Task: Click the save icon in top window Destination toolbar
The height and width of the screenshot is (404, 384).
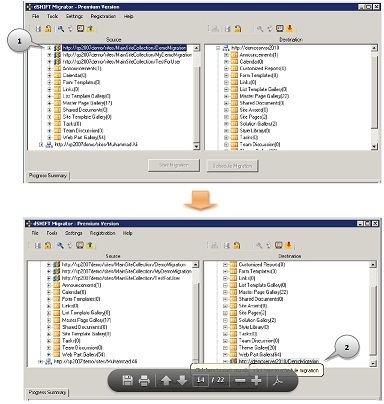Action: point(228,29)
